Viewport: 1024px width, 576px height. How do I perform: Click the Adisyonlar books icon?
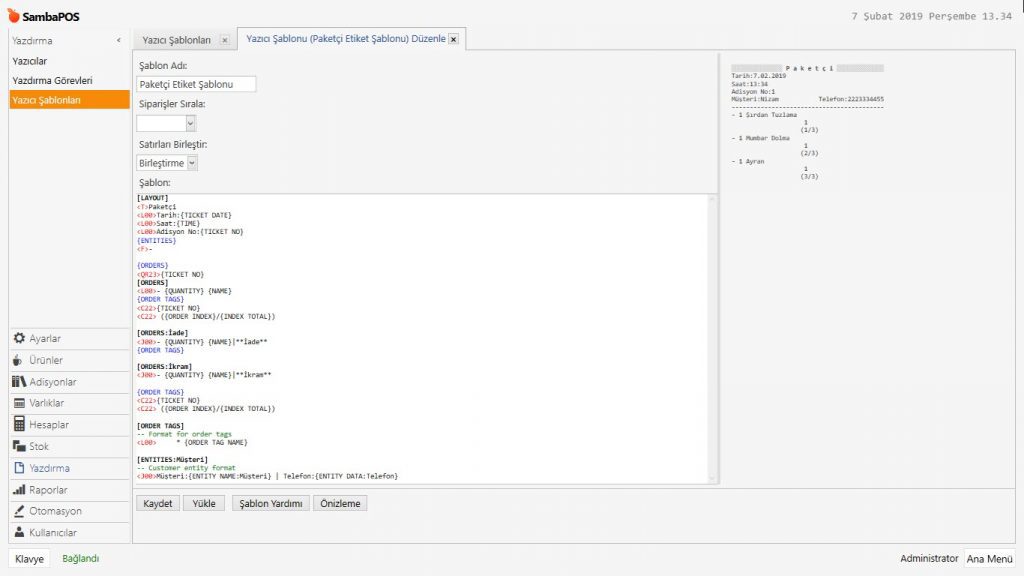pyautogui.click(x=19, y=382)
